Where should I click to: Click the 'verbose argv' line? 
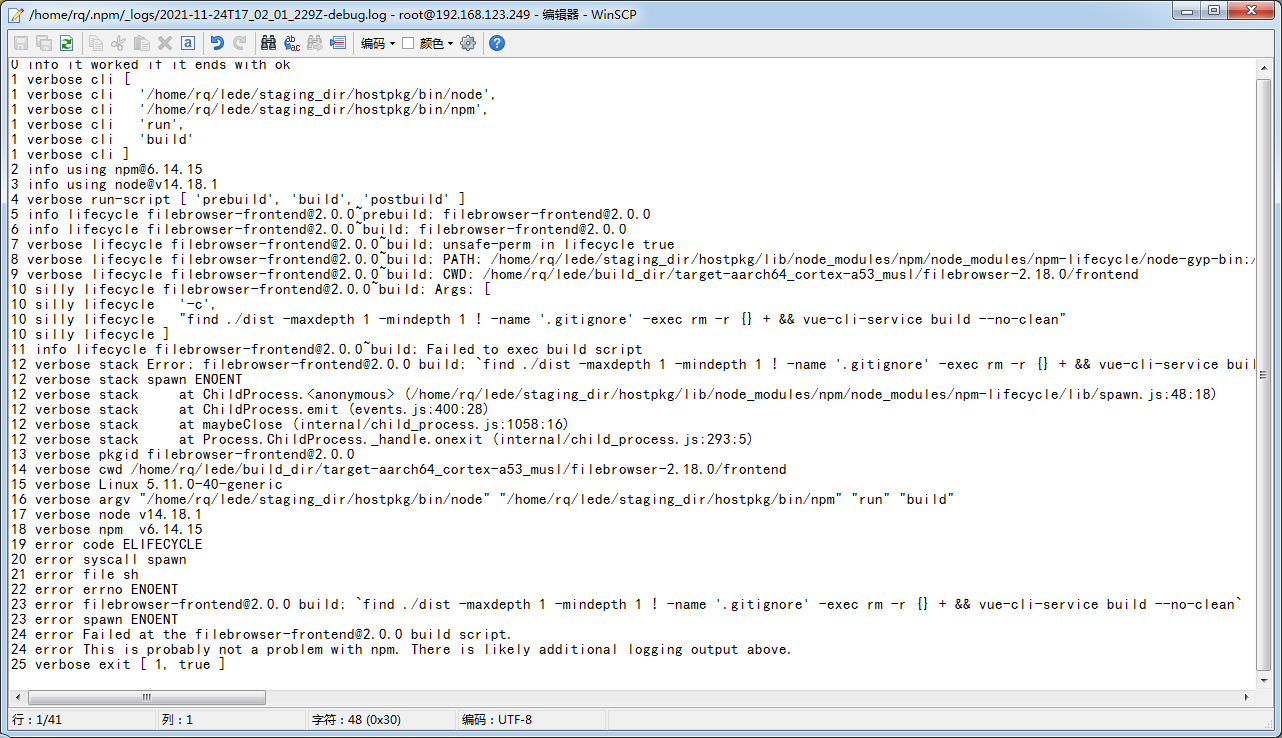pyautogui.click(x=483, y=499)
